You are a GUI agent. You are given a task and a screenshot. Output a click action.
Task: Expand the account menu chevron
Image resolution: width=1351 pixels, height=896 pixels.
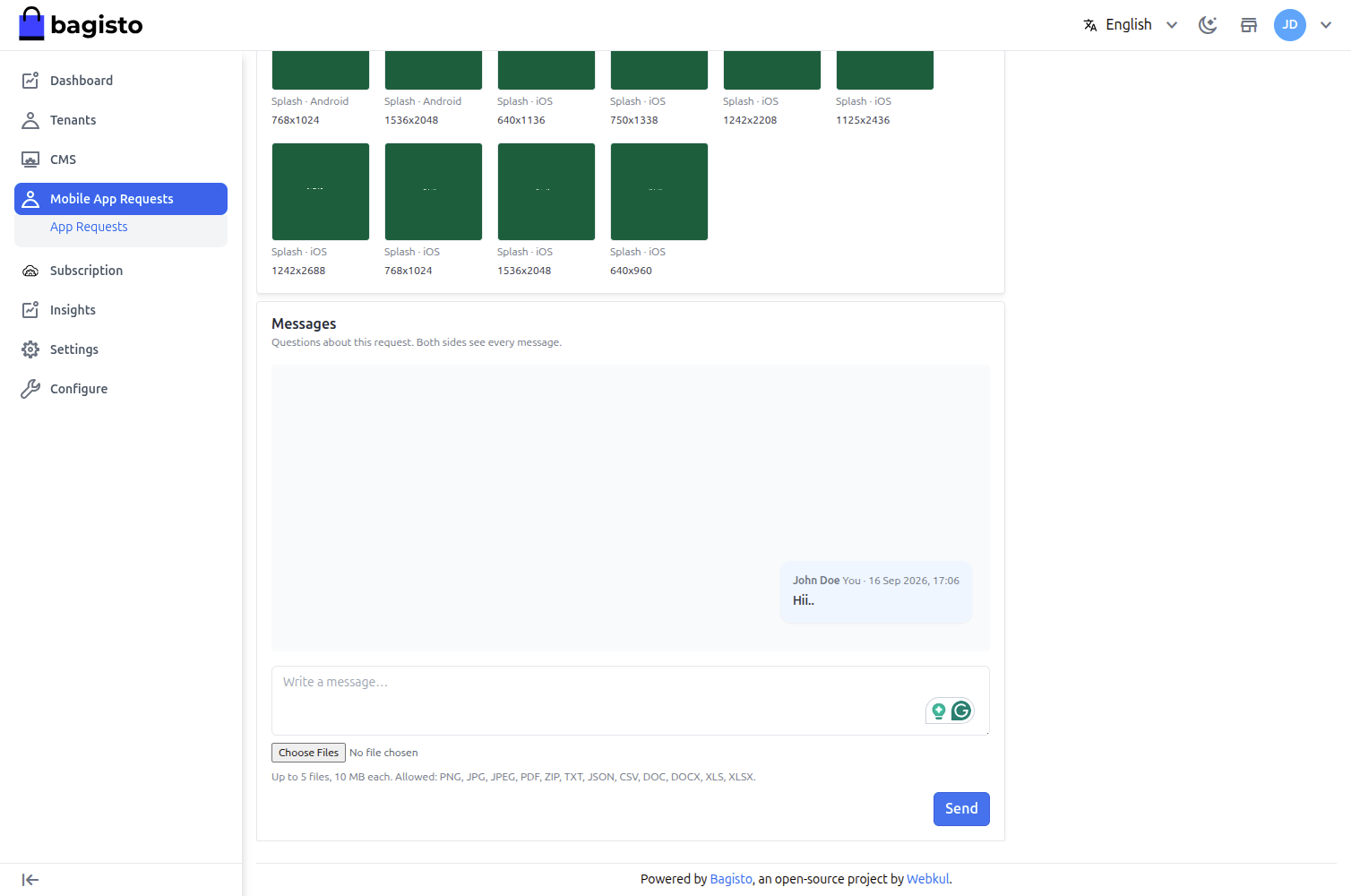pyautogui.click(x=1326, y=25)
